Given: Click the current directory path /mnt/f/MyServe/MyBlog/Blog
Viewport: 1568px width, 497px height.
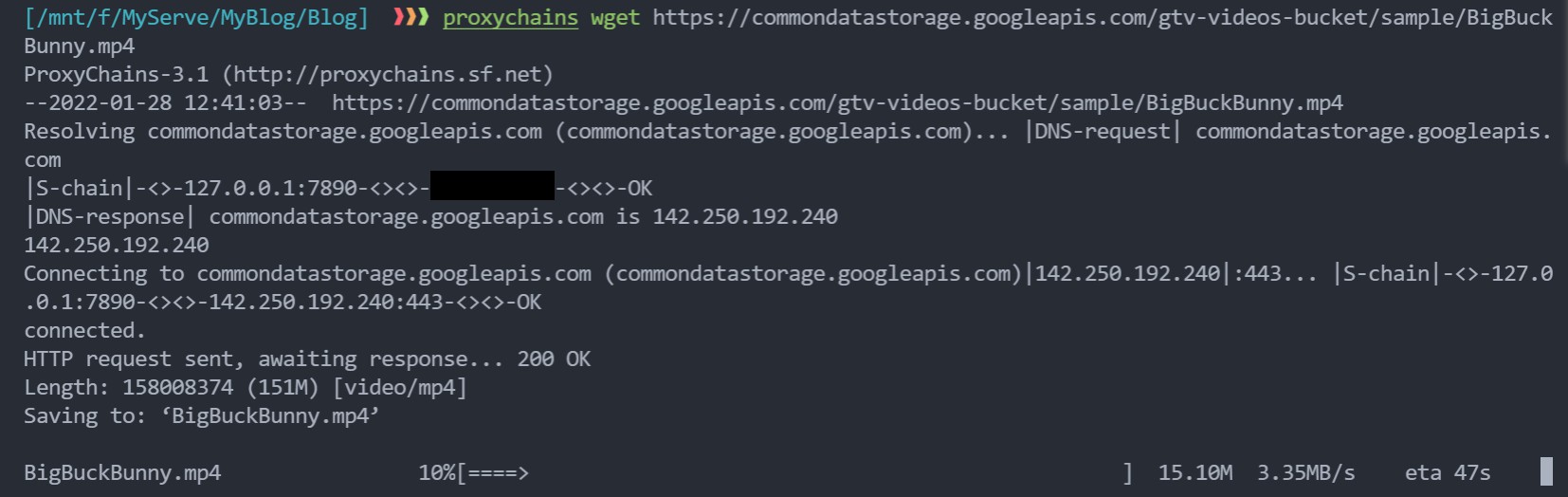Looking at the screenshot, I should point(196,18).
